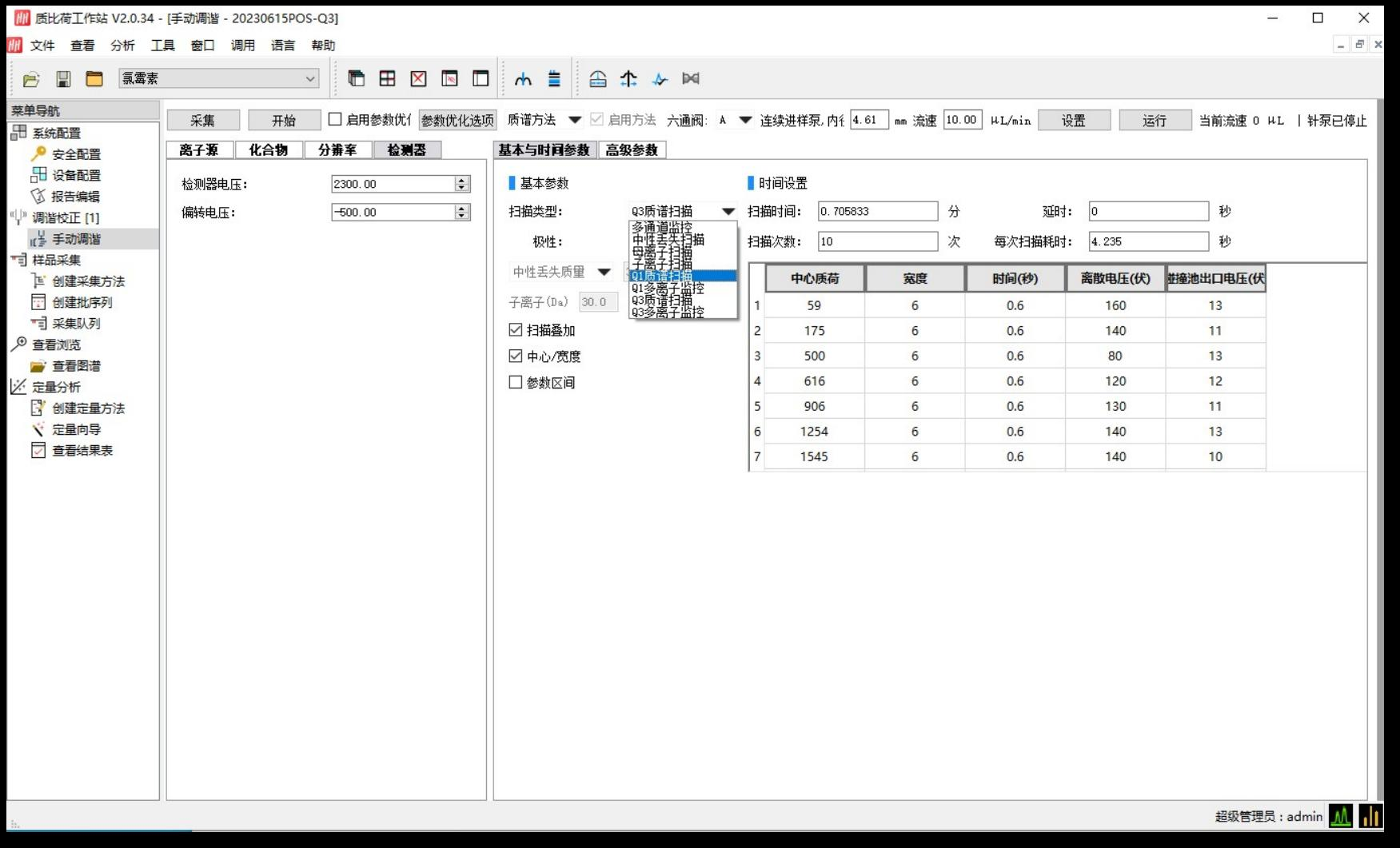Click the red X close-window toolbar icon
Screen dimensions: 1400x848
[418, 78]
